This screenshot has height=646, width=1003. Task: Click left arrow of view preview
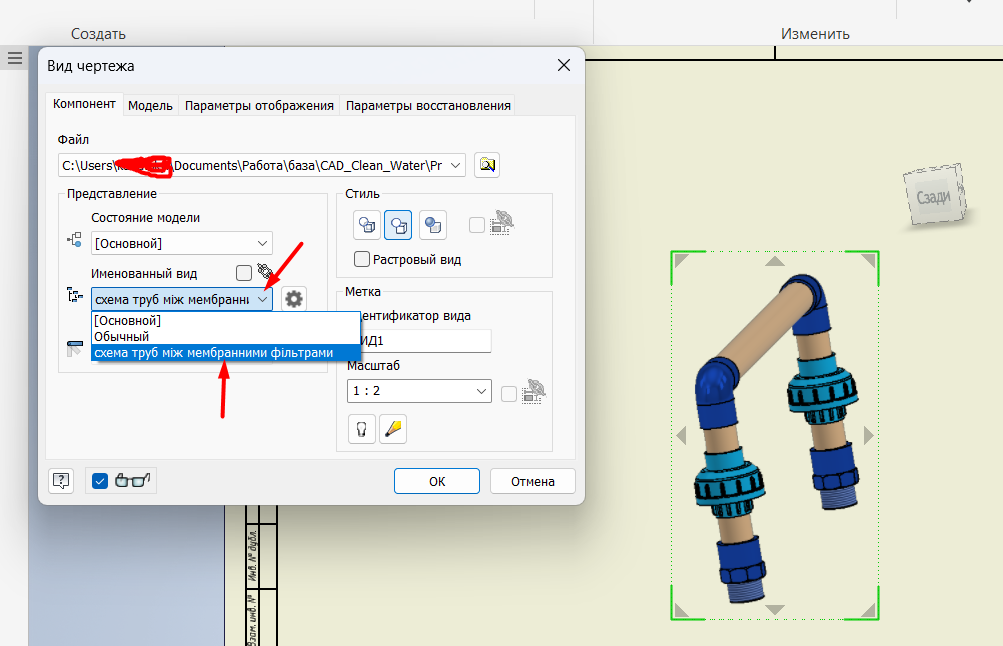[x=681, y=436]
